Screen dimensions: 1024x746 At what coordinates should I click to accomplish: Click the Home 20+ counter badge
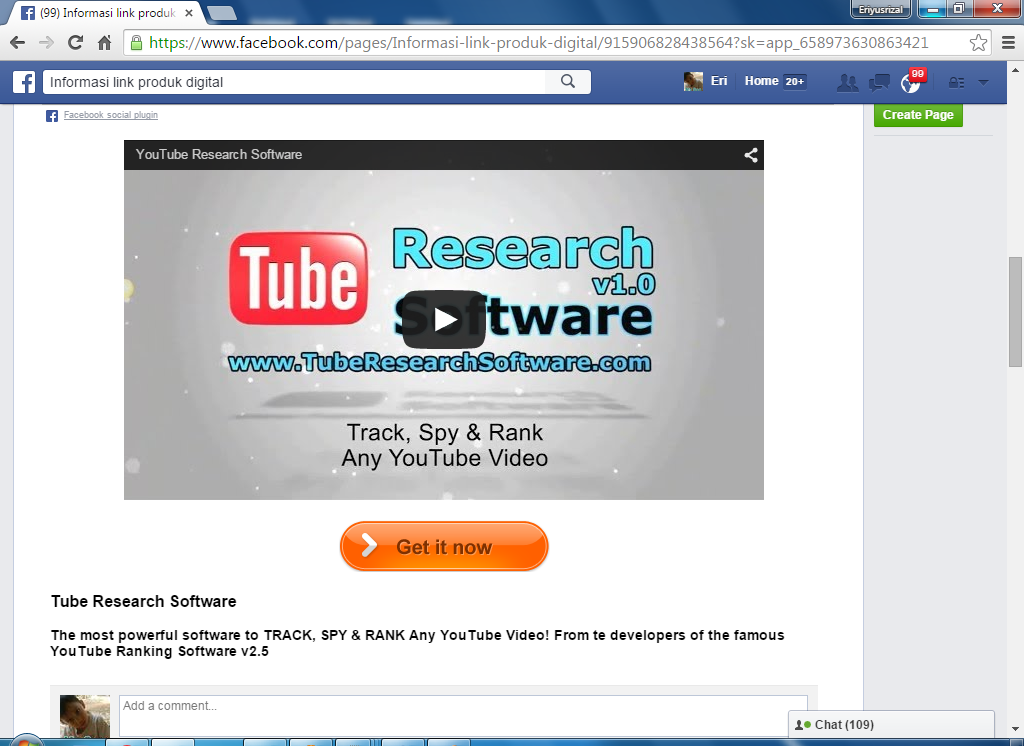tap(795, 82)
